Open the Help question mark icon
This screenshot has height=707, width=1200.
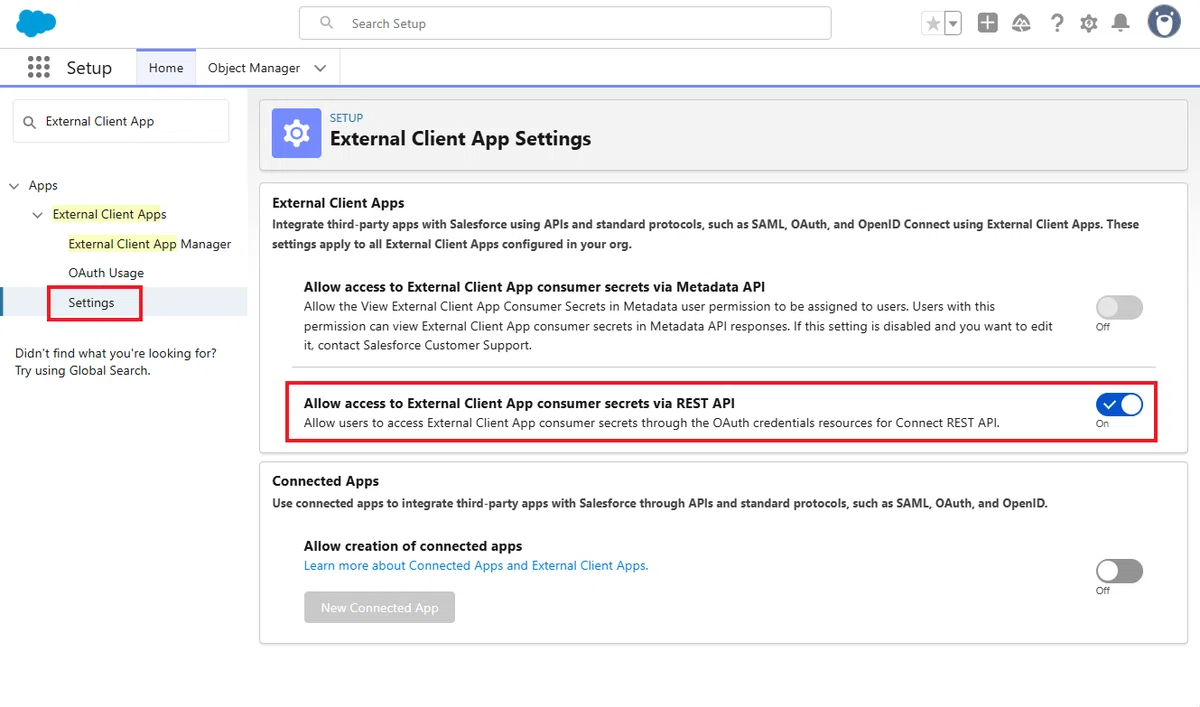[1057, 23]
